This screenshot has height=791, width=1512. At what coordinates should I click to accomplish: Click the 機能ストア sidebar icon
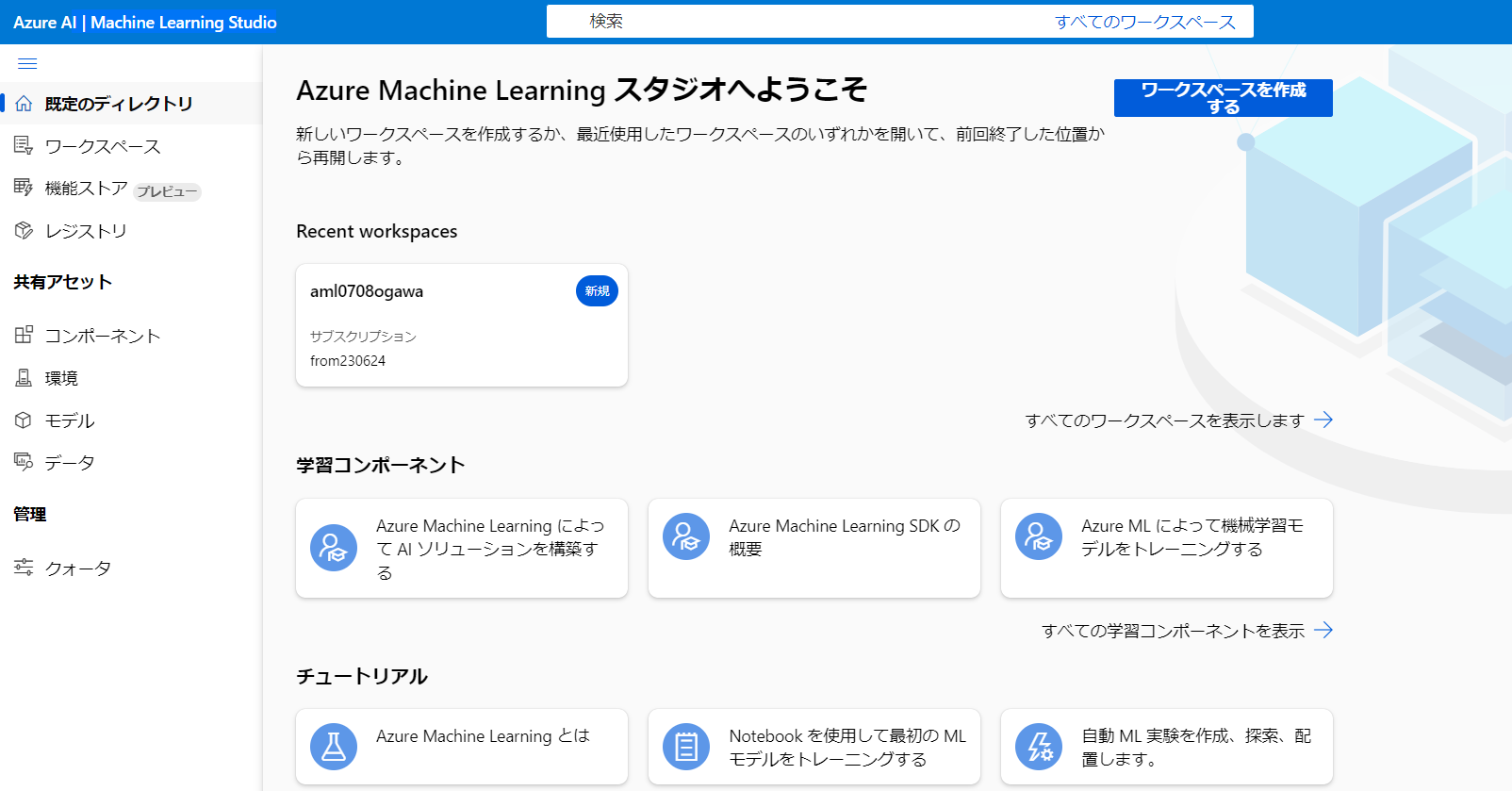coord(24,188)
